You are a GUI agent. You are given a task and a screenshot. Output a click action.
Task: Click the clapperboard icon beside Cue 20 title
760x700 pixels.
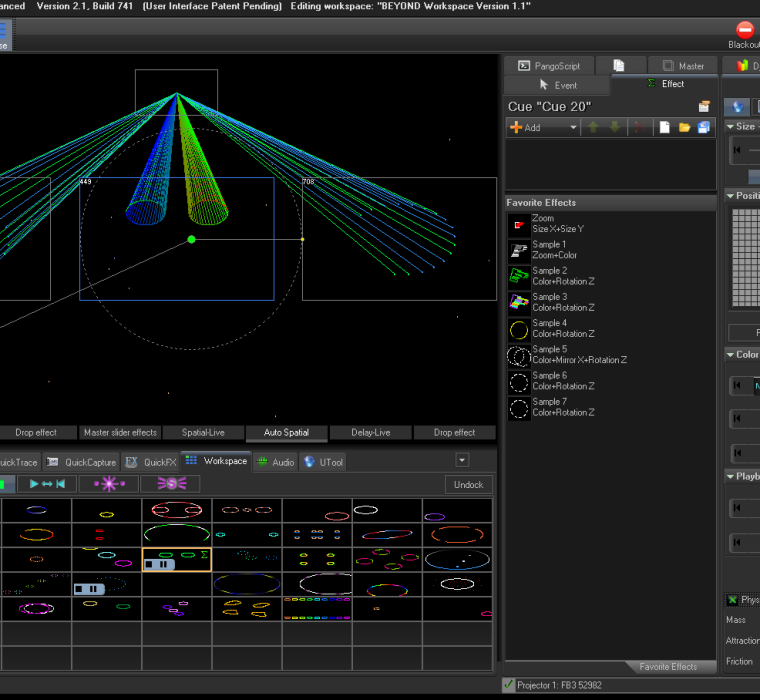(x=704, y=107)
